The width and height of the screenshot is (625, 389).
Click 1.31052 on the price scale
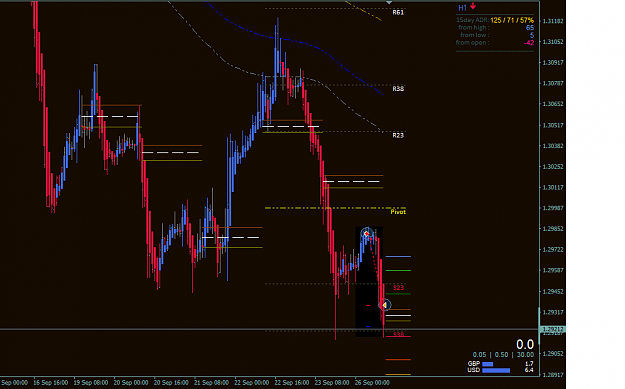pyautogui.click(x=553, y=42)
